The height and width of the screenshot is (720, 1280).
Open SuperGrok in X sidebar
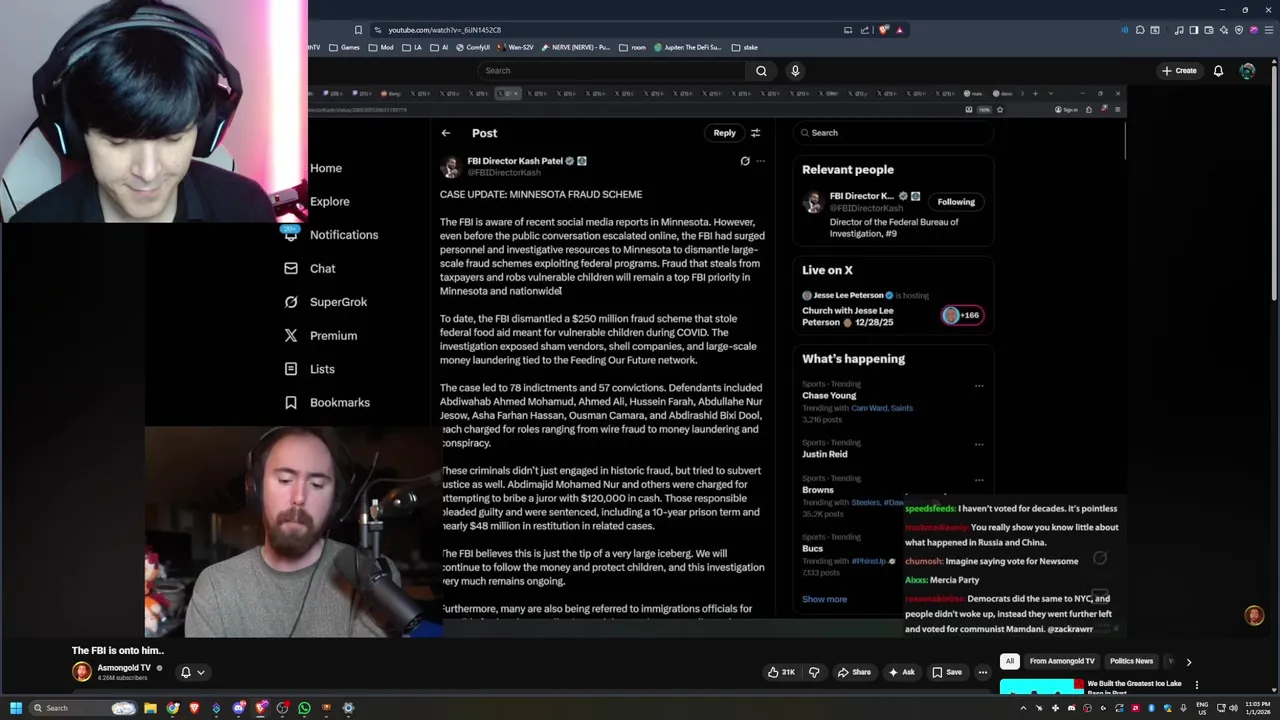point(326,302)
